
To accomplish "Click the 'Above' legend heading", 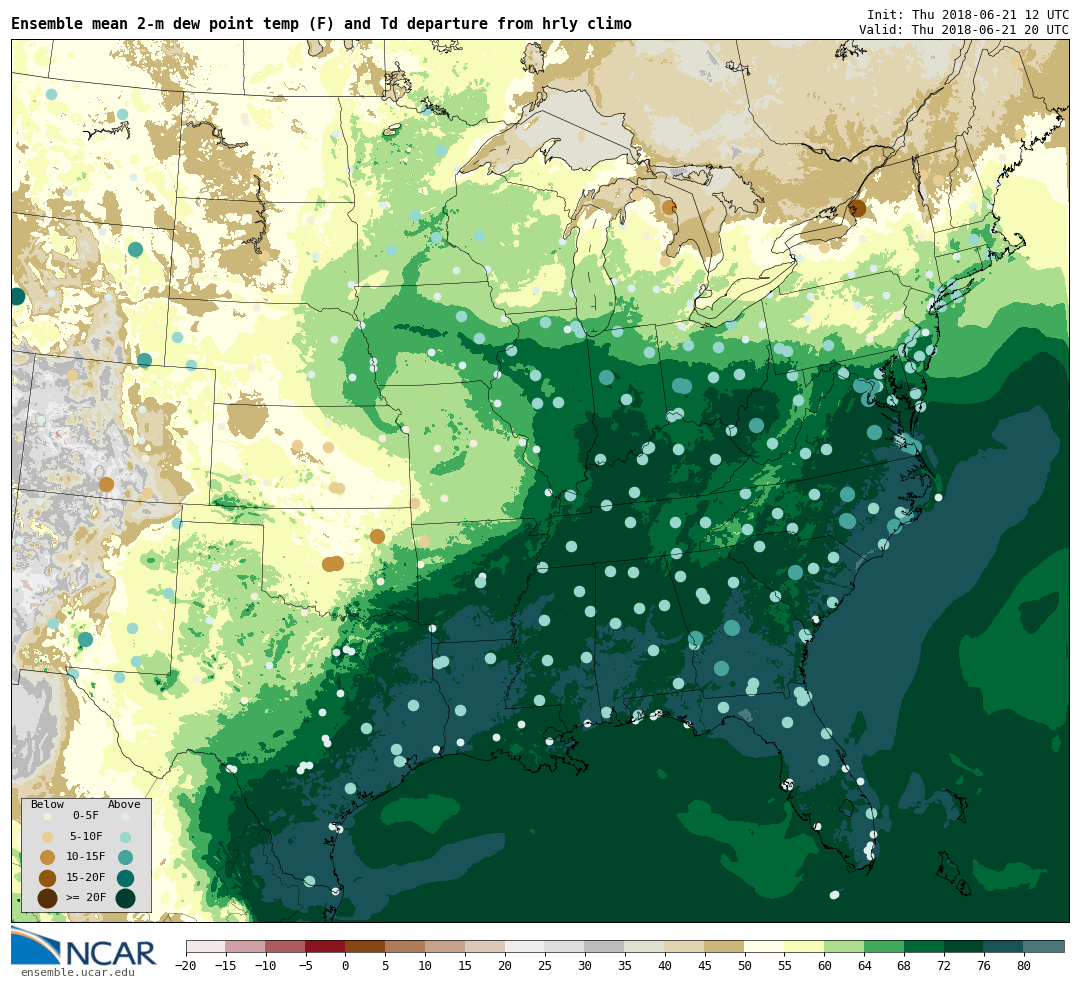I will [x=124, y=804].
